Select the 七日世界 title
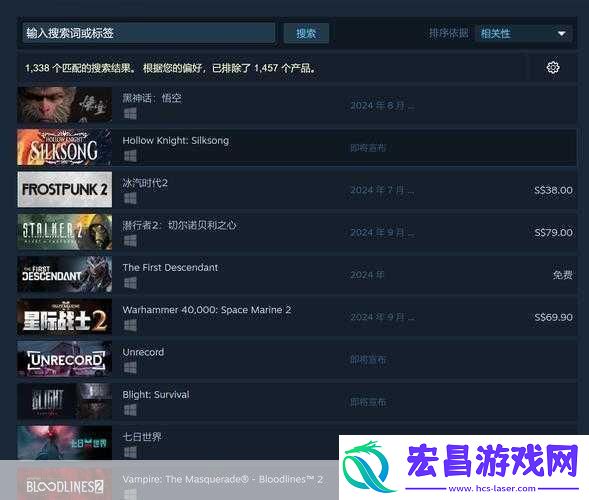Image resolution: width=589 pixels, height=500 pixels. pyautogui.click(x=142, y=437)
